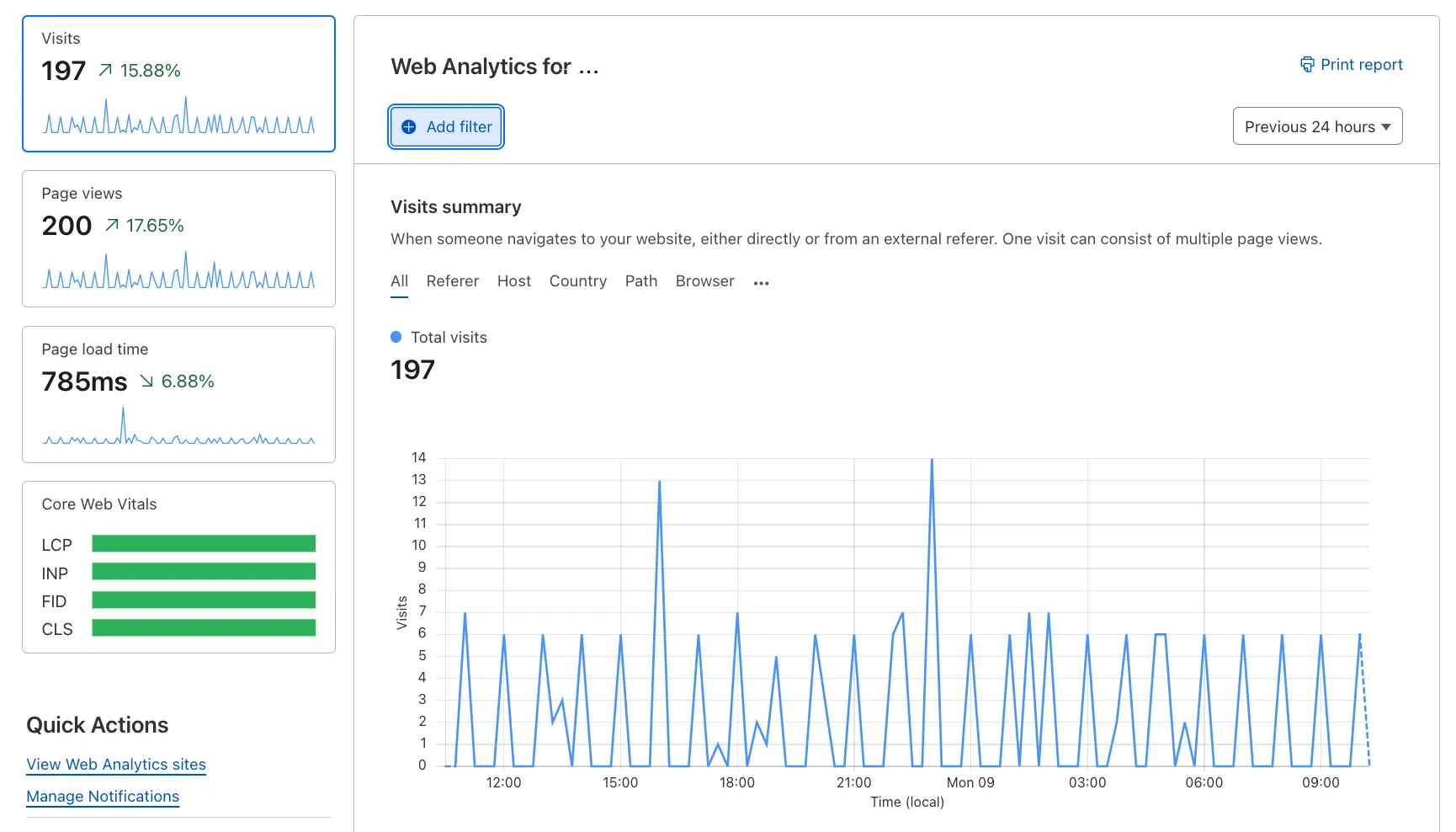Click the plus icon on Add filter

click(x=409, y=126)
